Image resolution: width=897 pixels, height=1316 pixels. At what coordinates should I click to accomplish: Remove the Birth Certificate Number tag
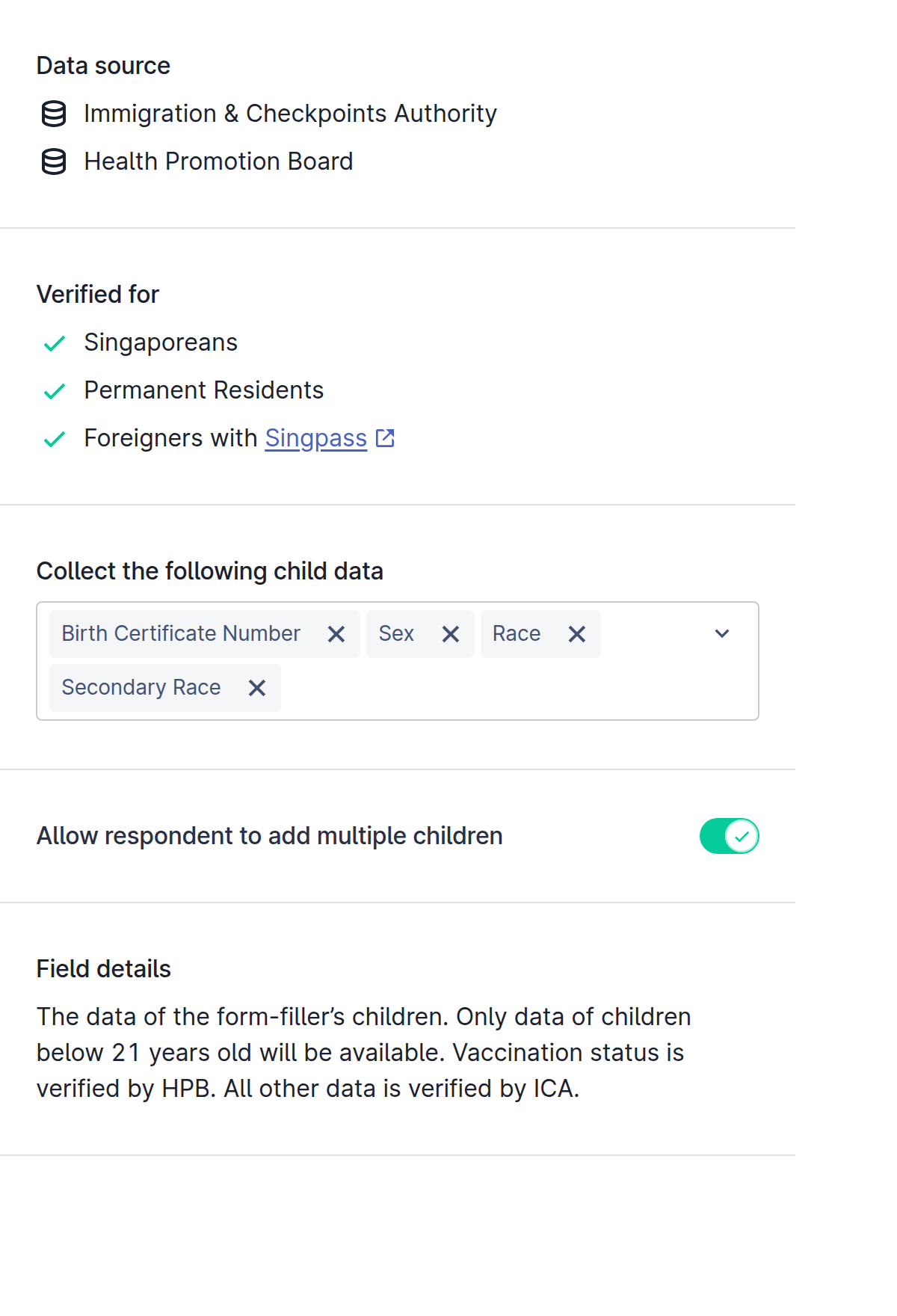point(336,634)
